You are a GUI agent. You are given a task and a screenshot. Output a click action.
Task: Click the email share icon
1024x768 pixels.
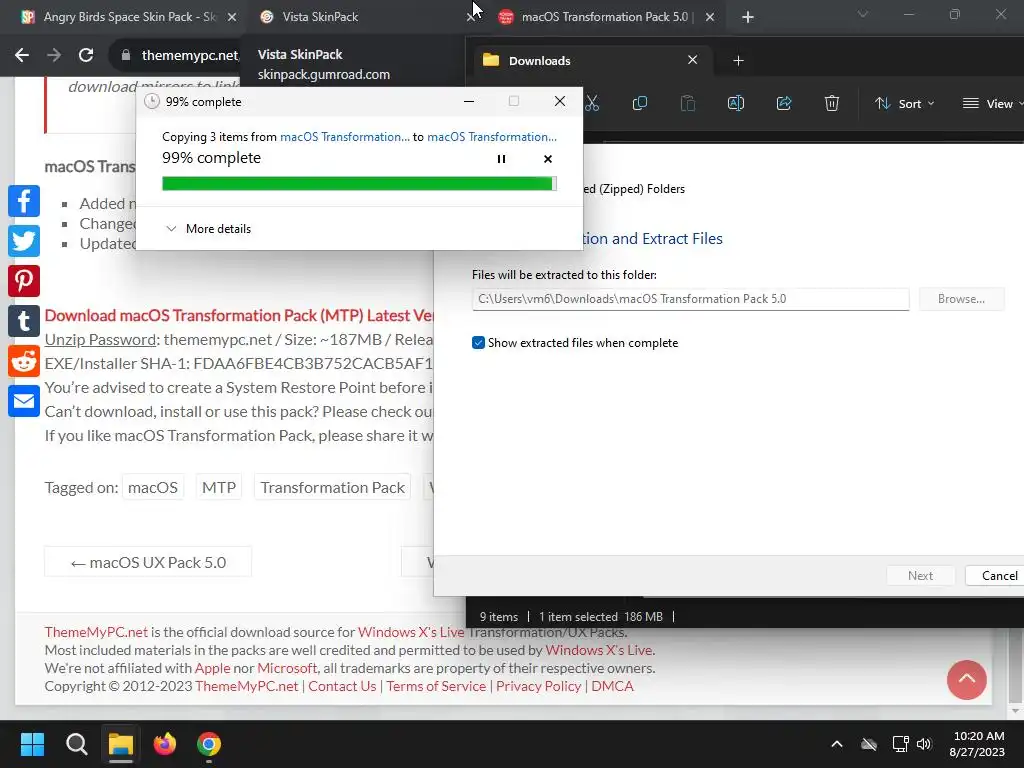(x=24, y=401)
